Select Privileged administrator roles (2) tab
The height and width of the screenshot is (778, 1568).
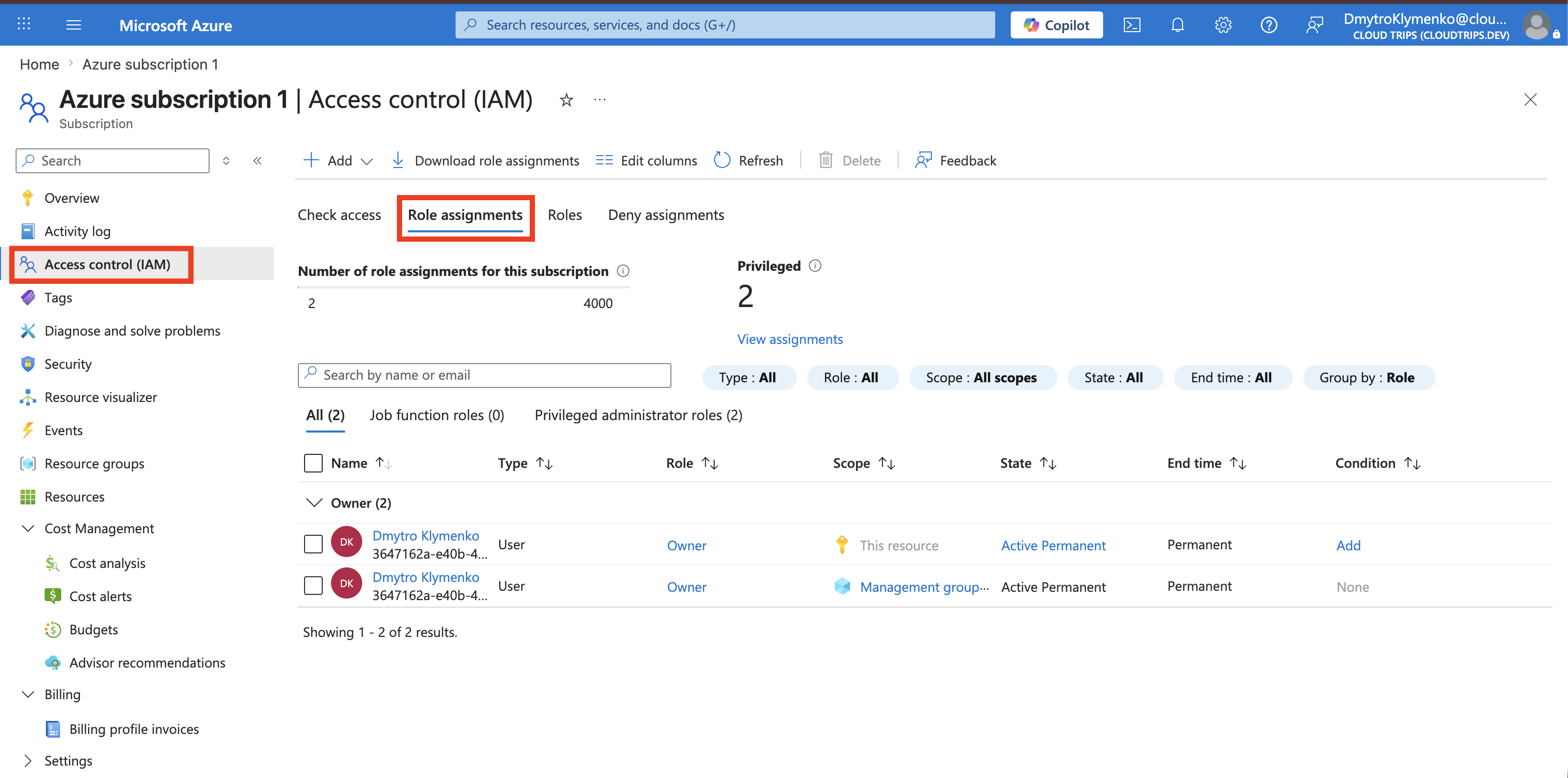pyautogui.click(x=639, y=415)
